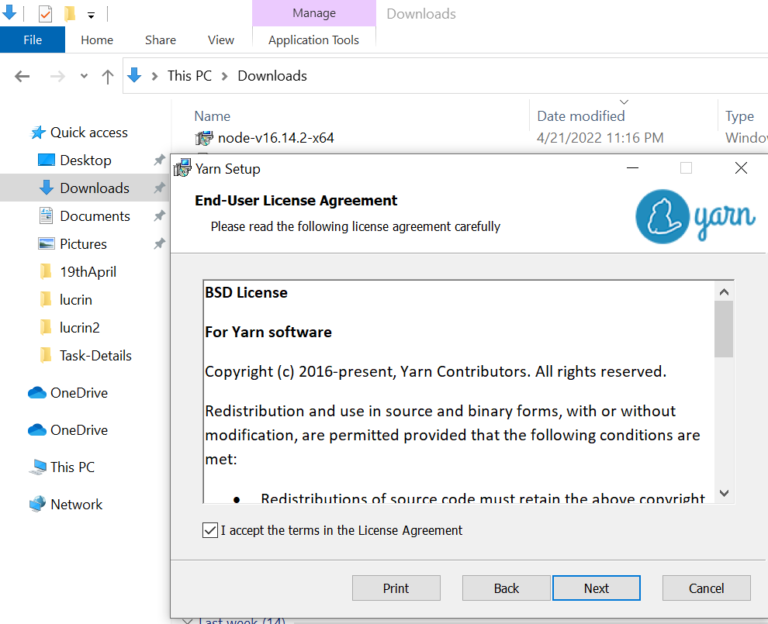This screenshot has width=768, height=624.
Task: Select Downloads in the navigation pane
Action: point(95,188)
